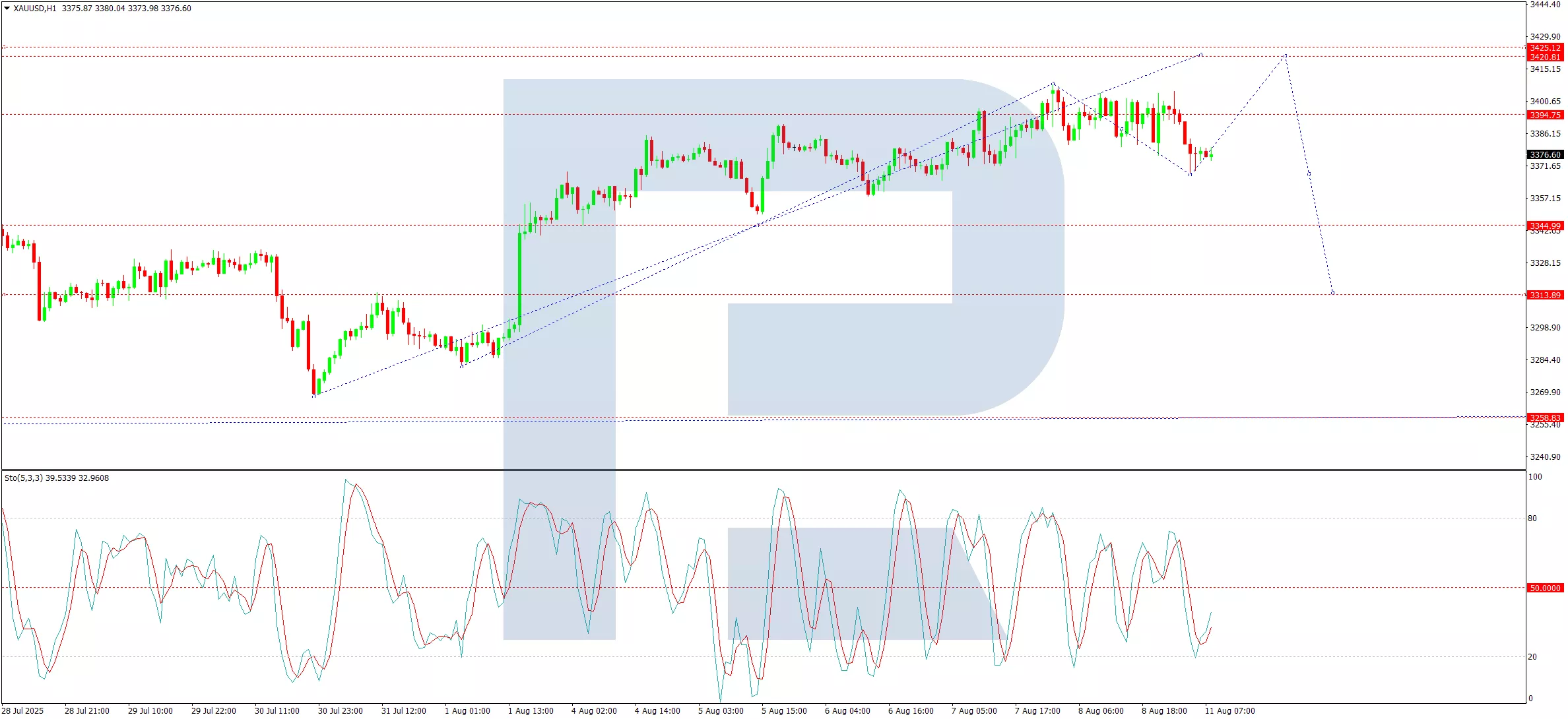Click the stochastic scale value 80
This screenshot has width=1568, height=719.
[x=1532, y=518]
